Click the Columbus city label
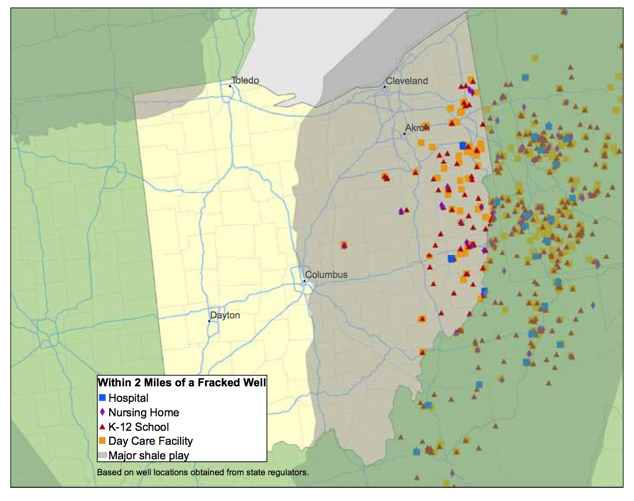Image resolution: width=634 pixels, height=501 pixels. point(326,275)
